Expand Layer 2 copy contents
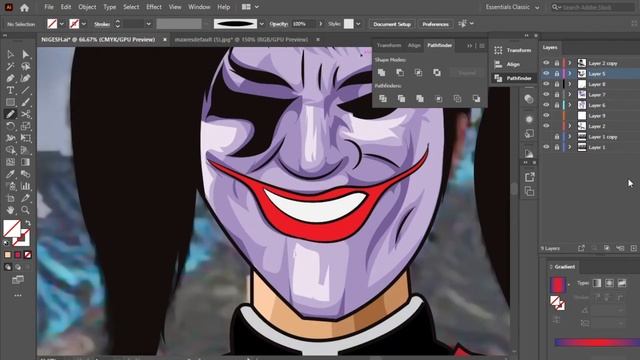640x360 pixels. tap(570, 63)
